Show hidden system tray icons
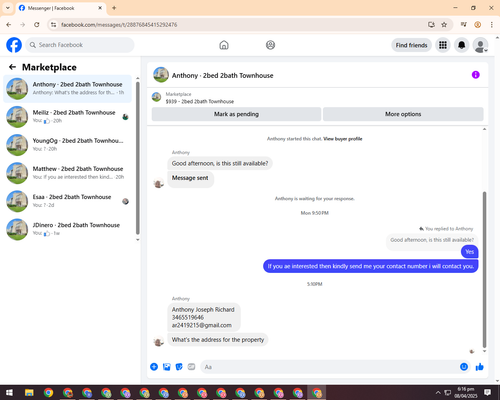The width and height of the screenshot is (500, 400). (438, 393)
